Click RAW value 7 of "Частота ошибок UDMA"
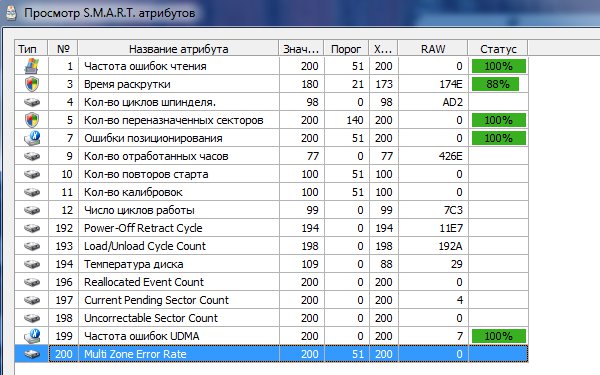This screenshot has width=600, height=375. 460,336
